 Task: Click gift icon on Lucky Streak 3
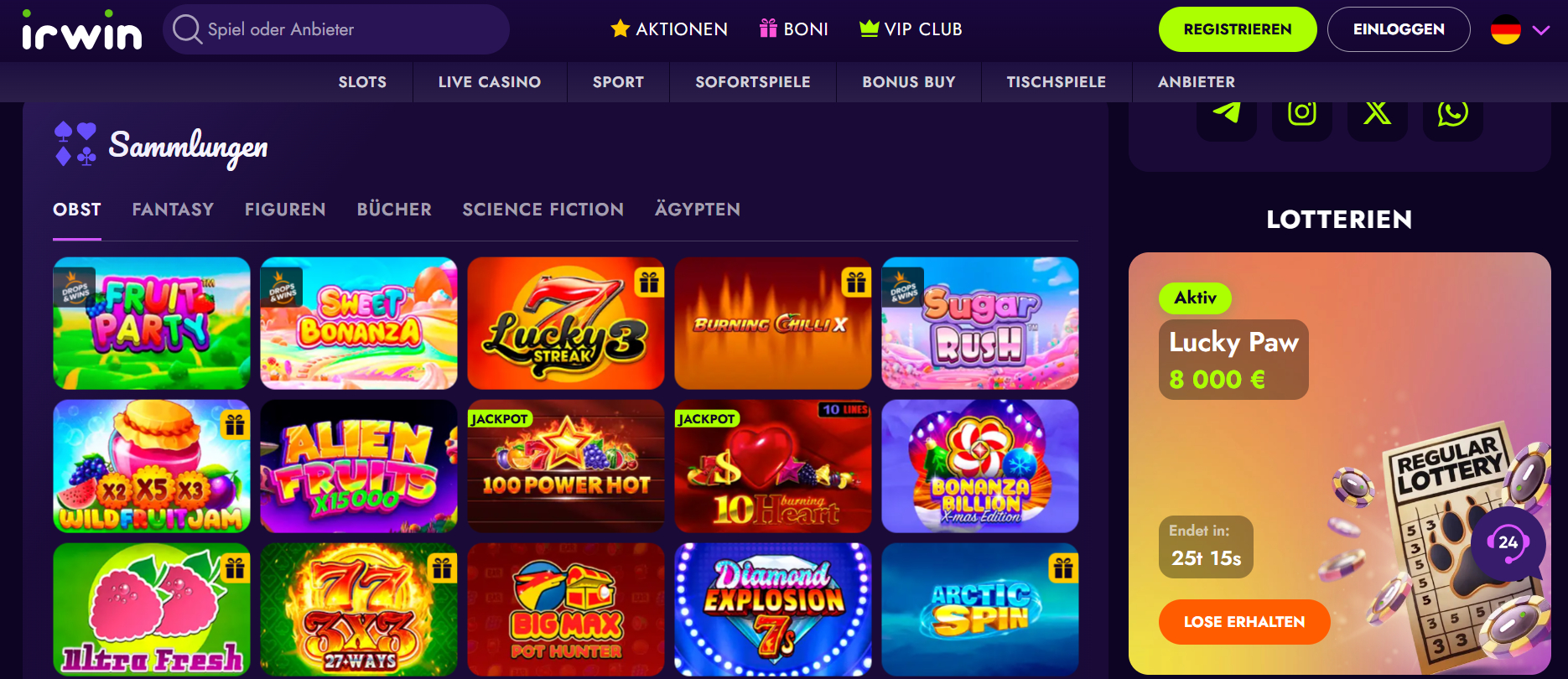click(649, 282)
